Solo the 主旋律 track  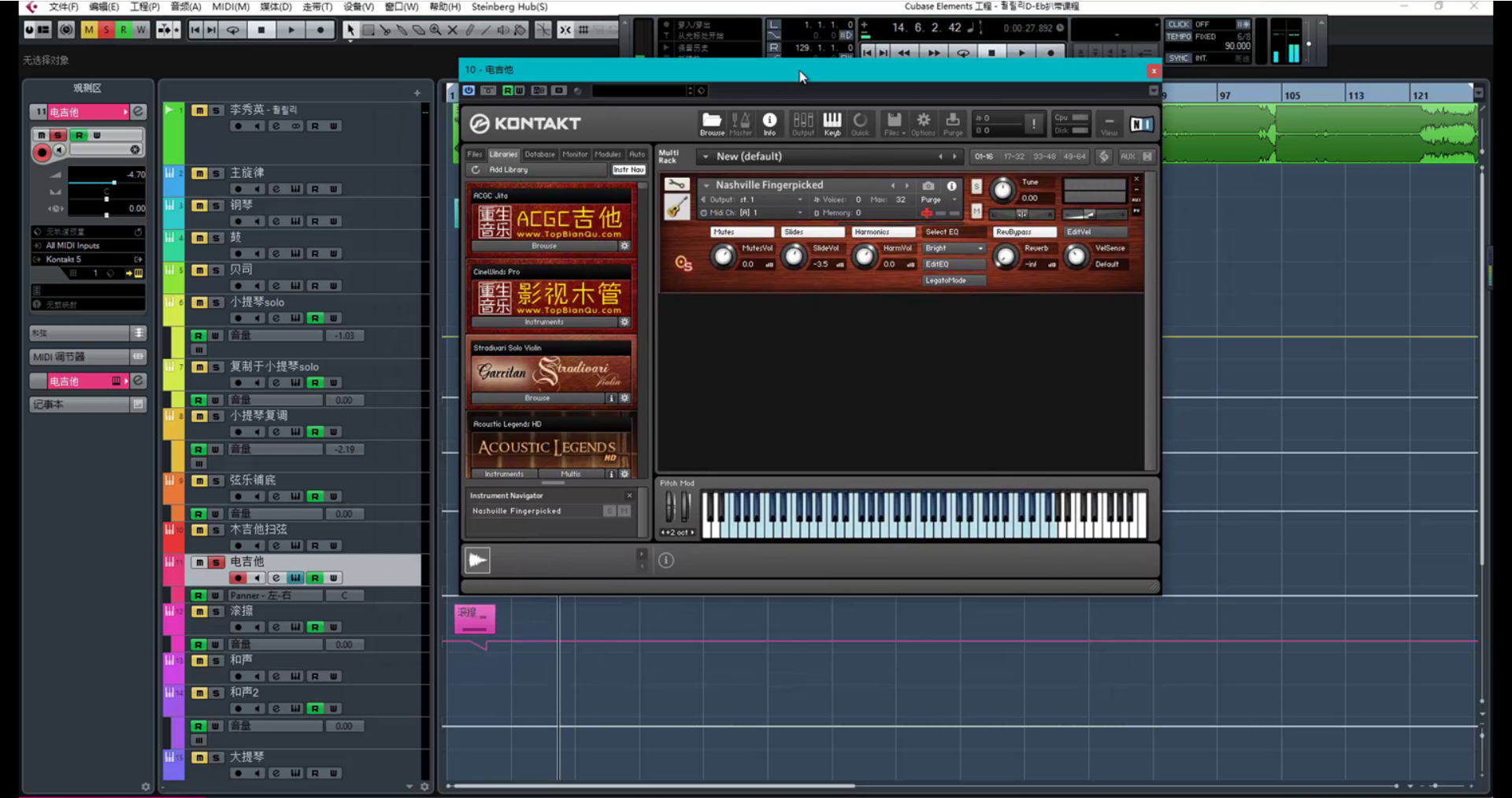(216, 173)
